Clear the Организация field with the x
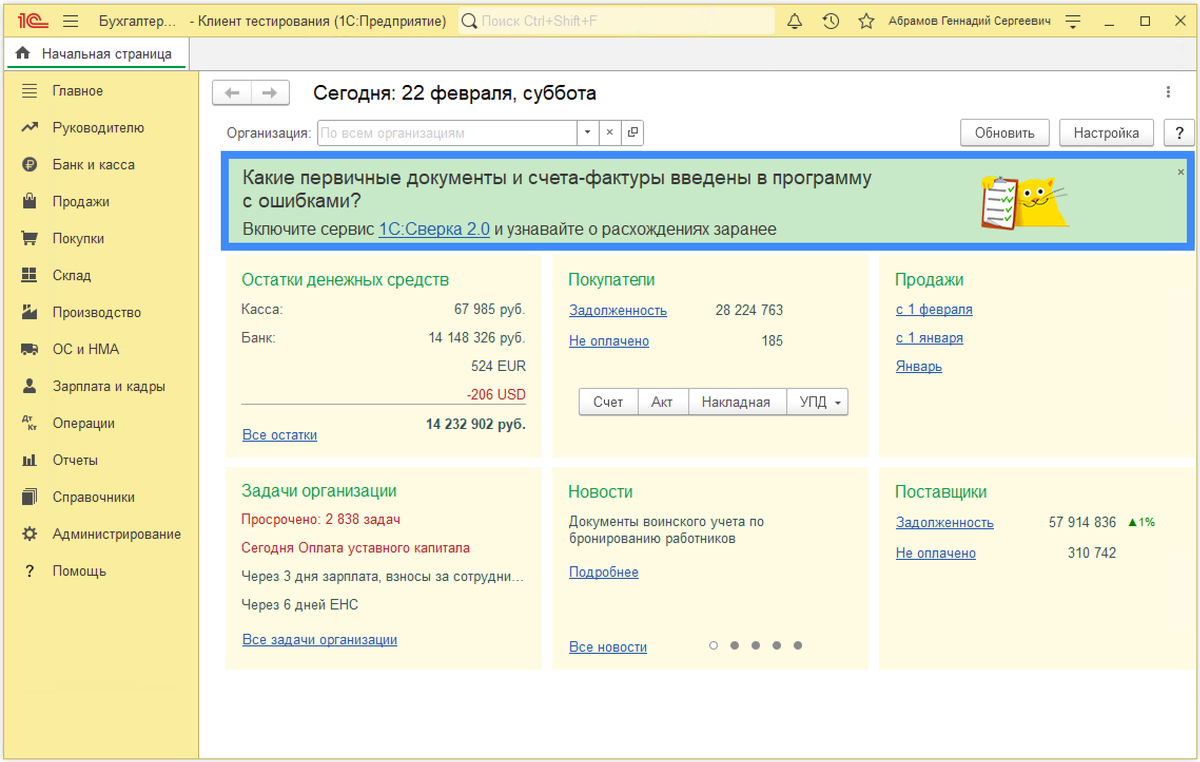 (609, 133)
